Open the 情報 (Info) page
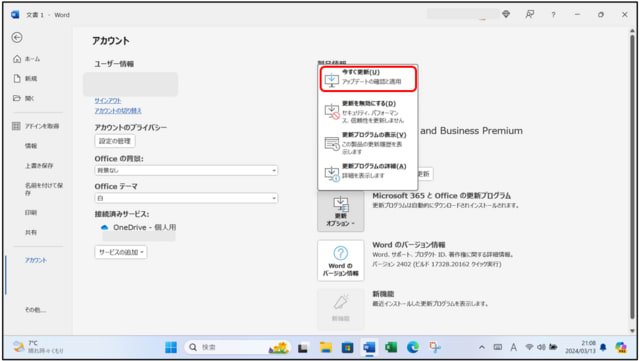 click(x=31, y=146)
